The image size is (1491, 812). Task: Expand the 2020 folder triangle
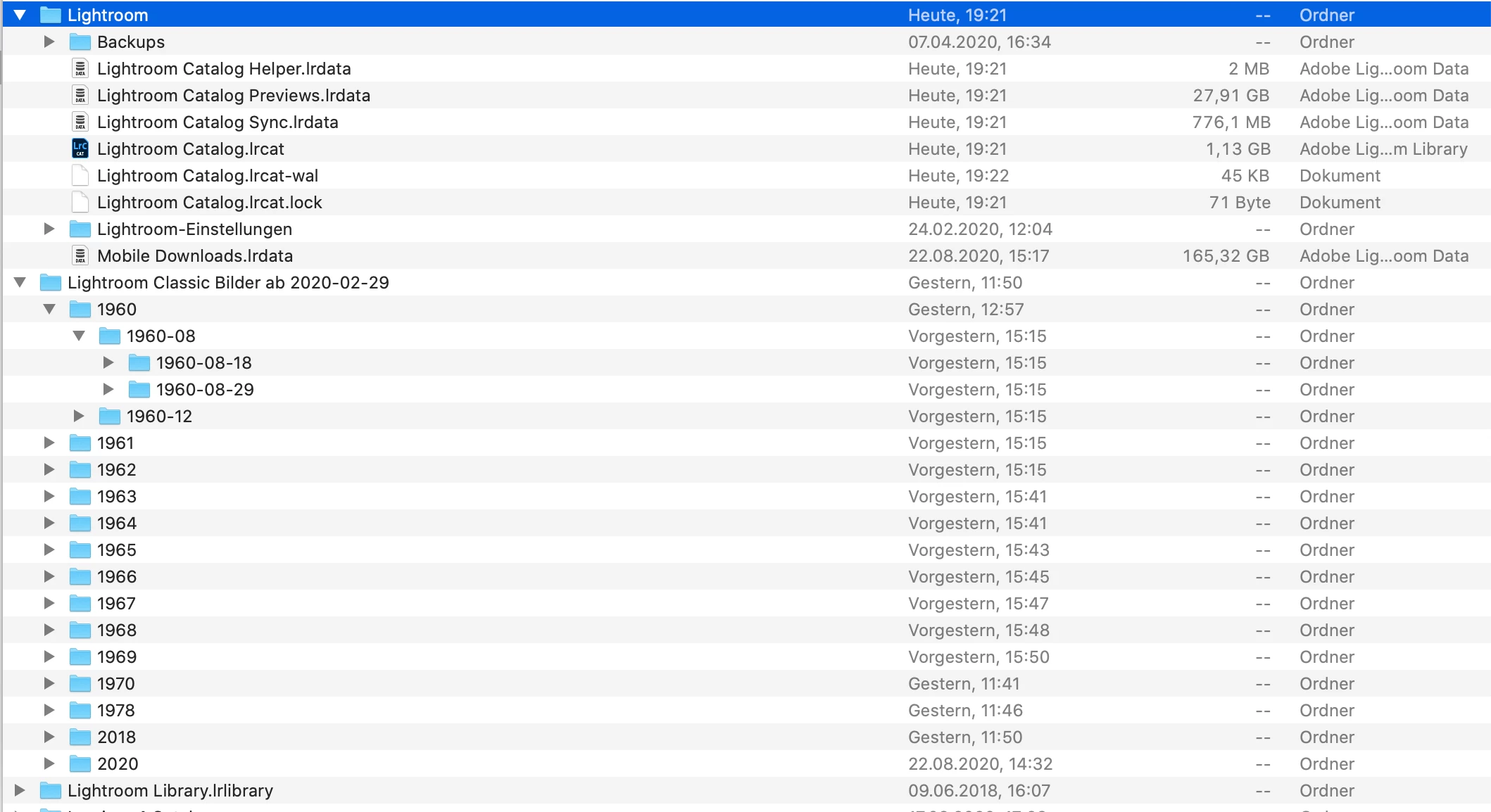coord(49,764)
